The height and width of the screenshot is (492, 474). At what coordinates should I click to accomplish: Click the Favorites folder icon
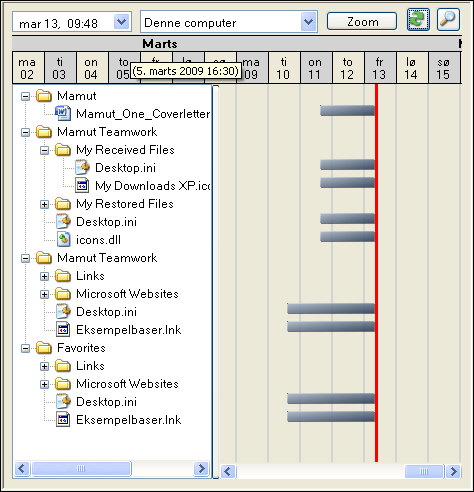pos(44,348)
